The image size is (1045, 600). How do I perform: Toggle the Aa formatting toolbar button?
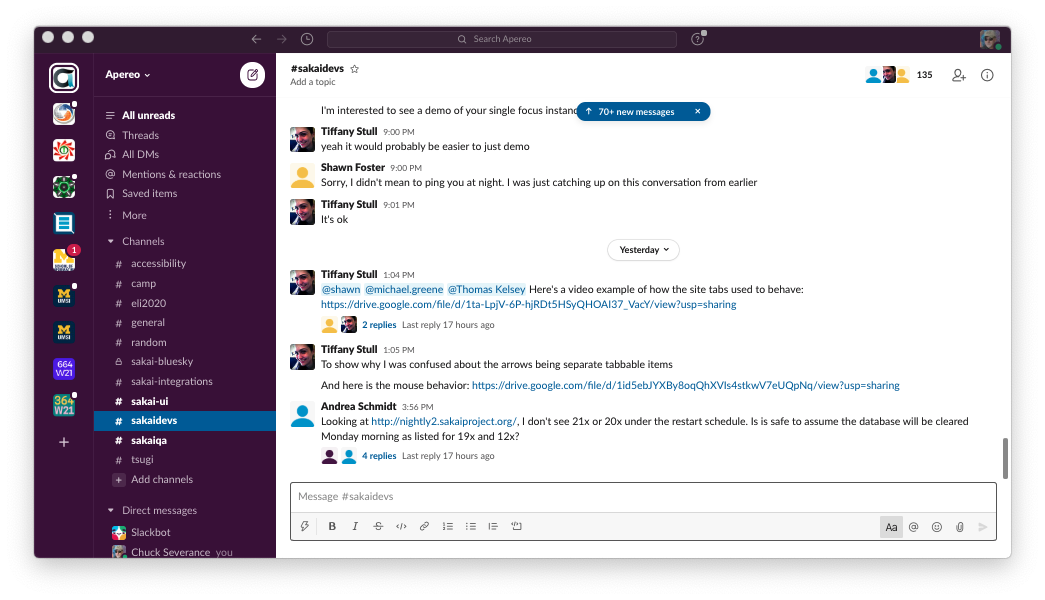click(891, 526)
